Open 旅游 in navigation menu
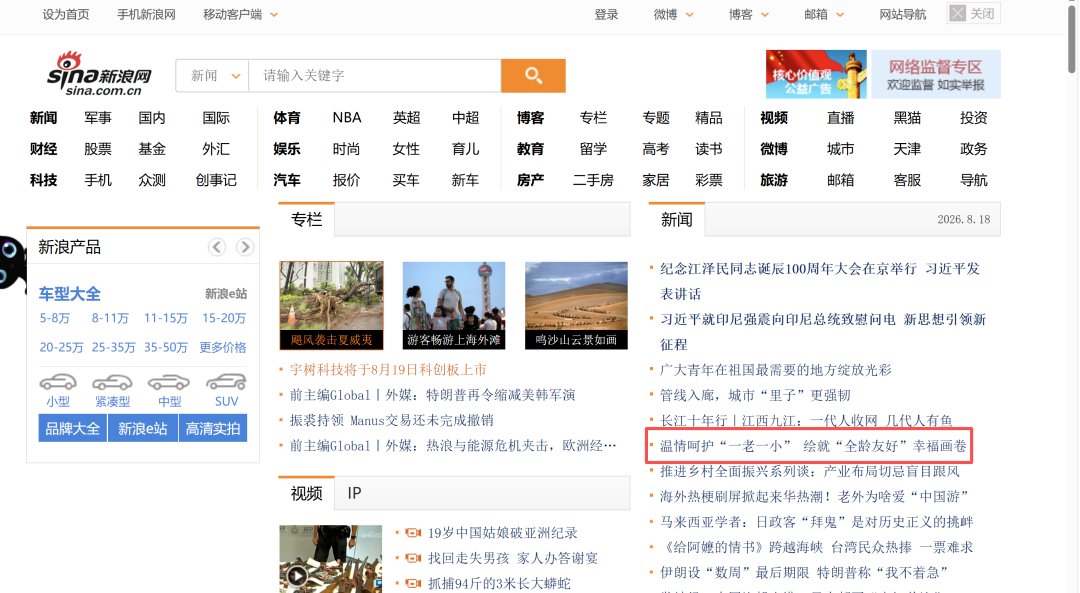 pos(773,180)
